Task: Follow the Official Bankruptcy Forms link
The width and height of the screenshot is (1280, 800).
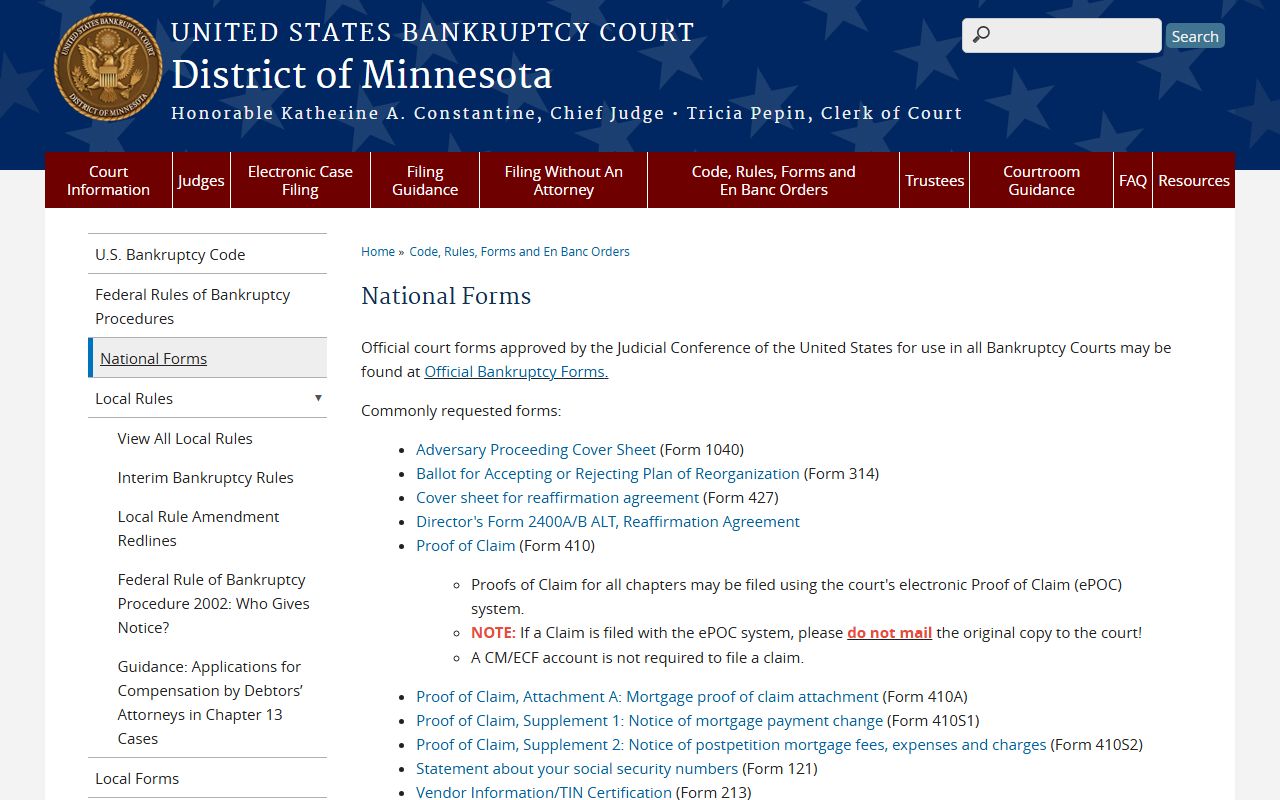Action: pos(516,371)
